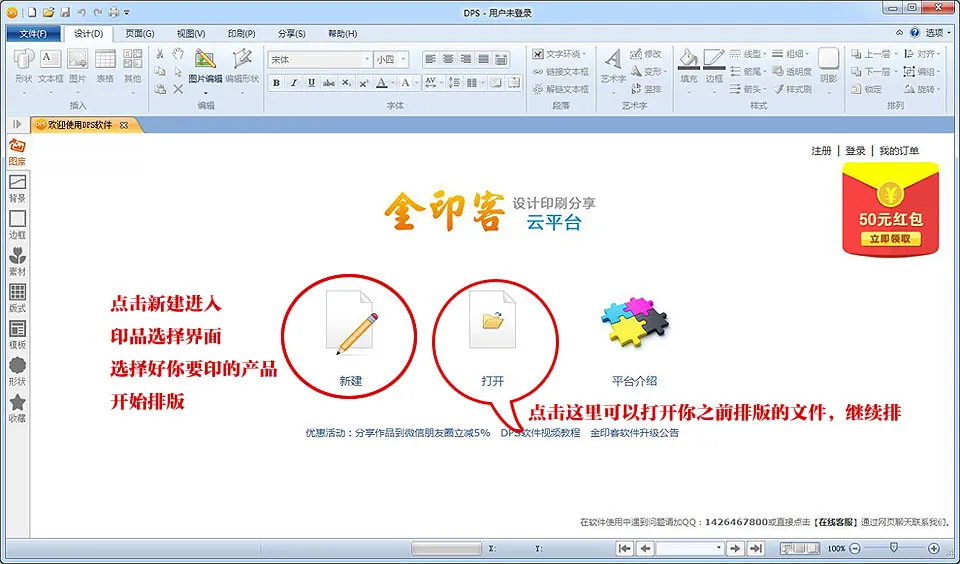Click the 我的订单 my orders link
Viewport: 960px width, 564px height.
899,151
